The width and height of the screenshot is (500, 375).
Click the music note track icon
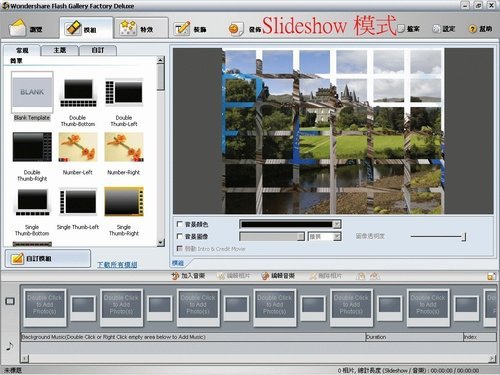point(10,346)
